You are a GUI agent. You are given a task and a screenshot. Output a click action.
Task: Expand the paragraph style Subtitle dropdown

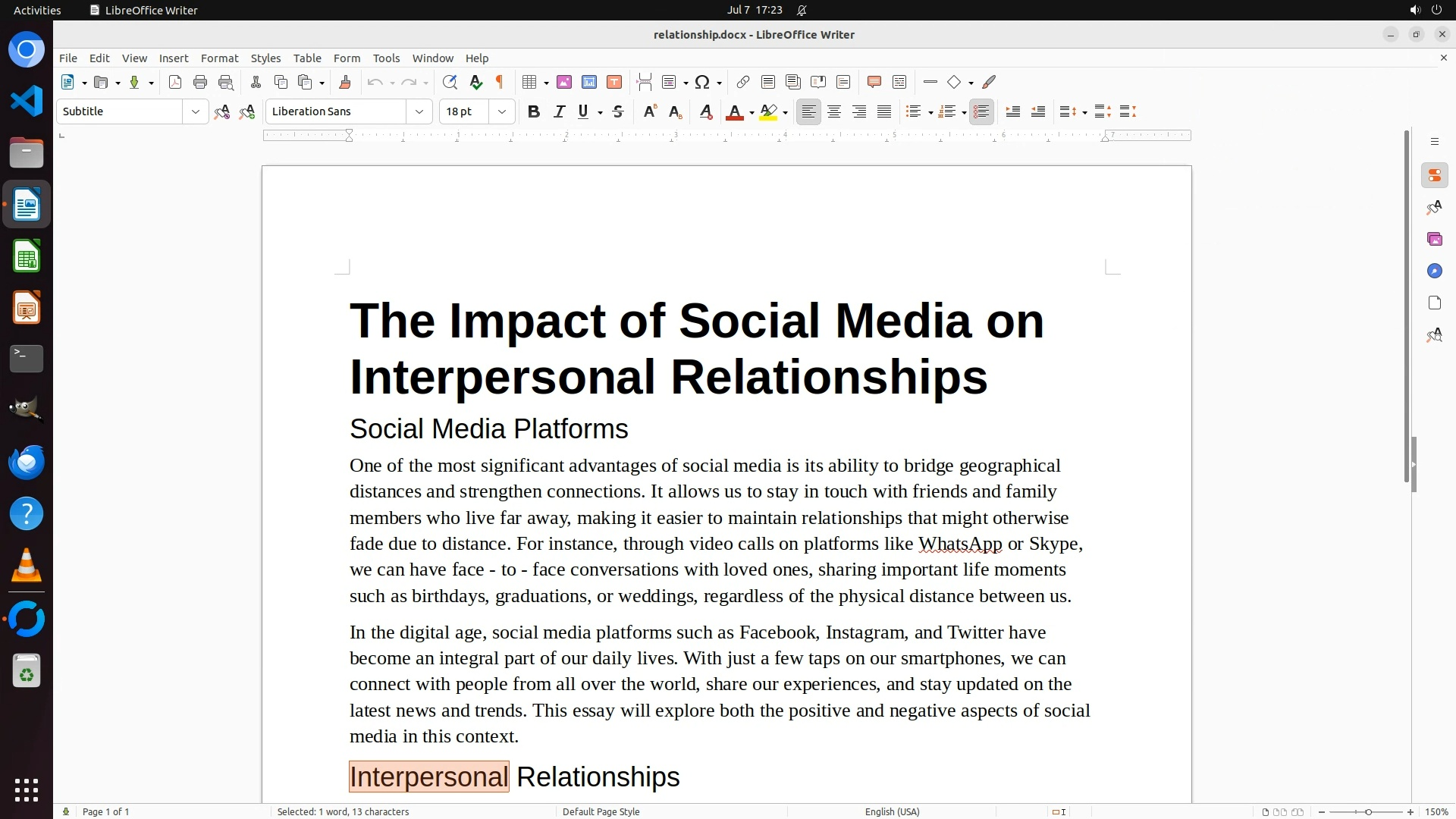(x=195, y=111)
